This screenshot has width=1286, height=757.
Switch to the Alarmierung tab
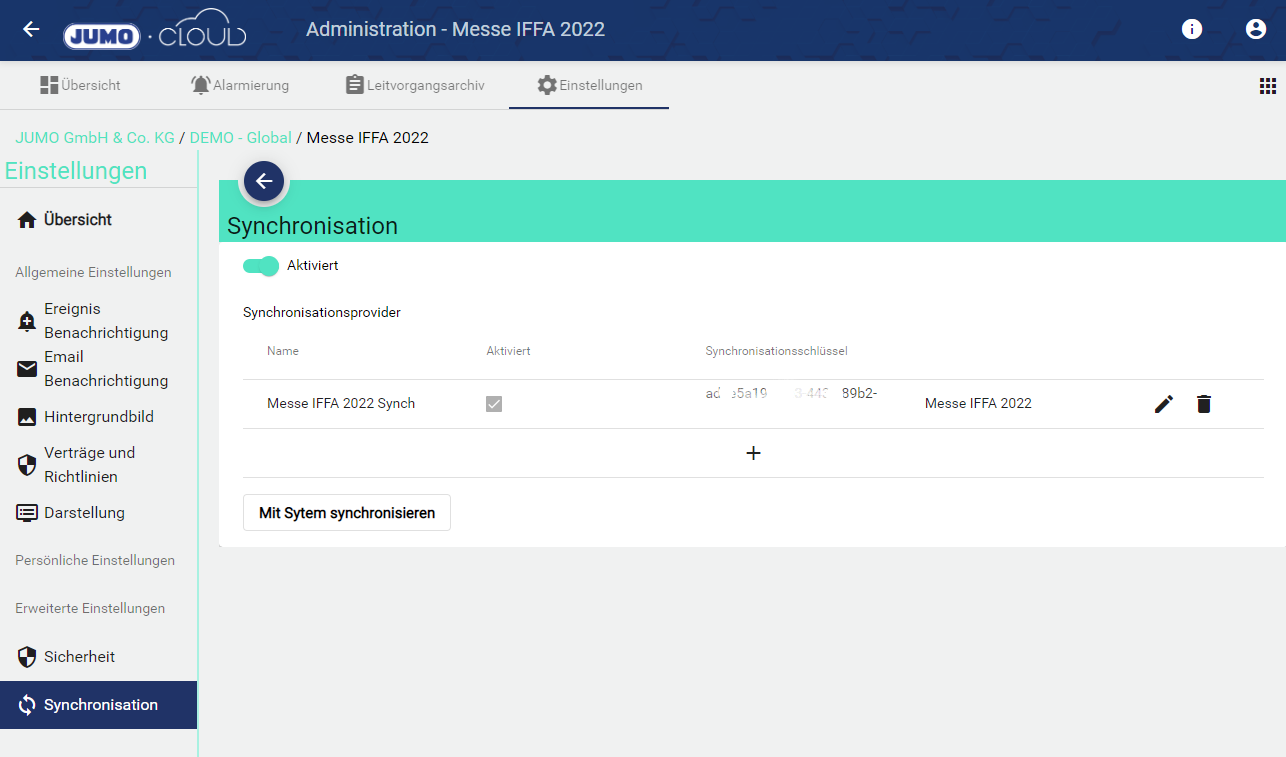pyautogui.click(x=240, y=85)
